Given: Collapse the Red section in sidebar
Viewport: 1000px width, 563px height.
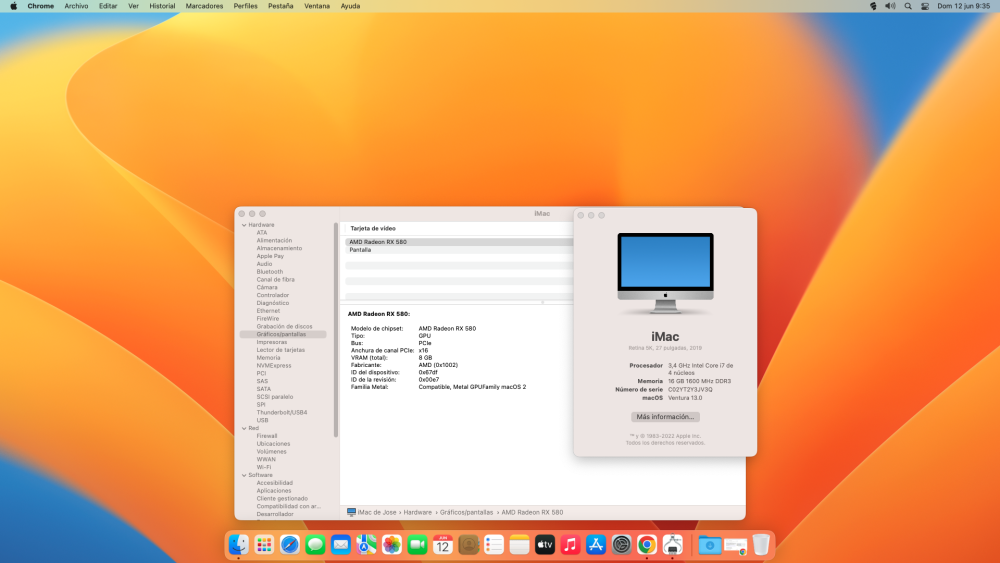Looking at the screenshot, I should coord(244,428).
